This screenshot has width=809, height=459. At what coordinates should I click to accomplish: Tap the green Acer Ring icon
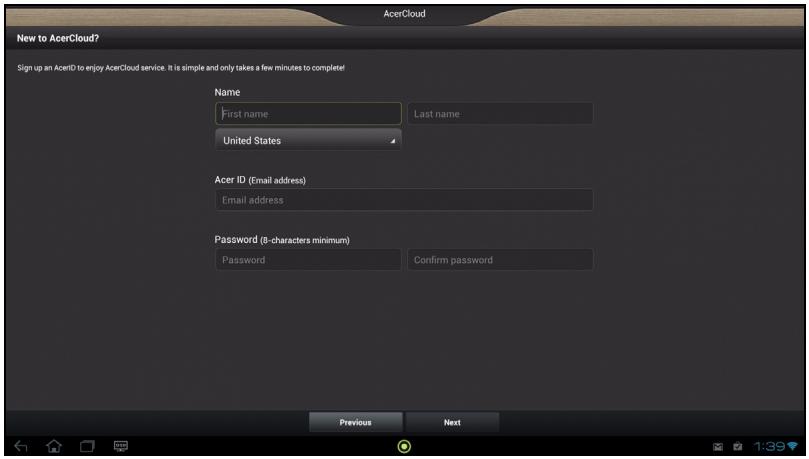coord(404,447)
